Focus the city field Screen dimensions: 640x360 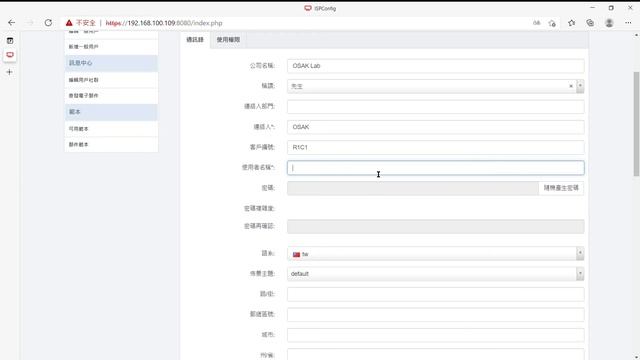436,335
